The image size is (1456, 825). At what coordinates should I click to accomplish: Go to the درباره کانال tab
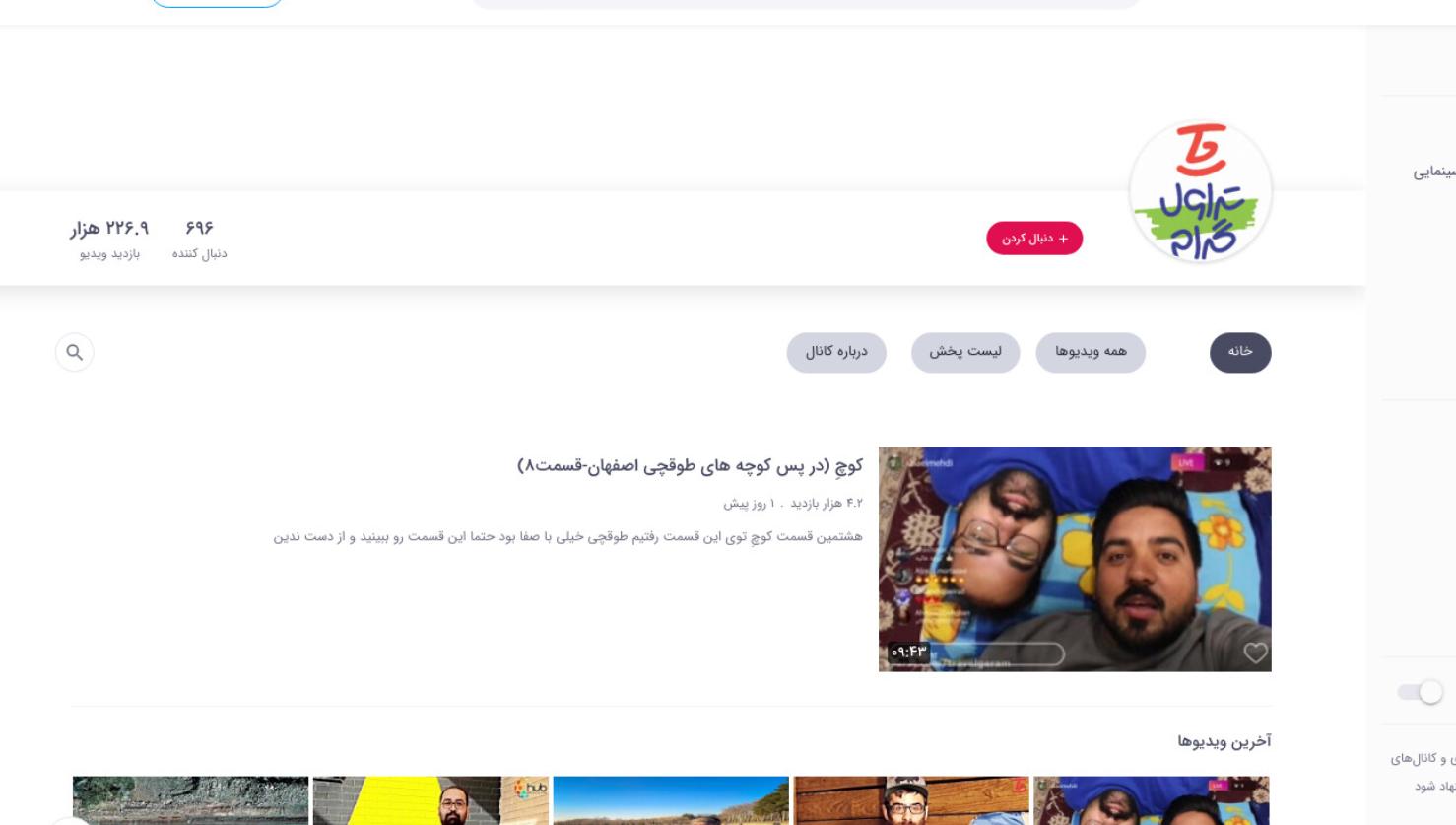(836, 352)
